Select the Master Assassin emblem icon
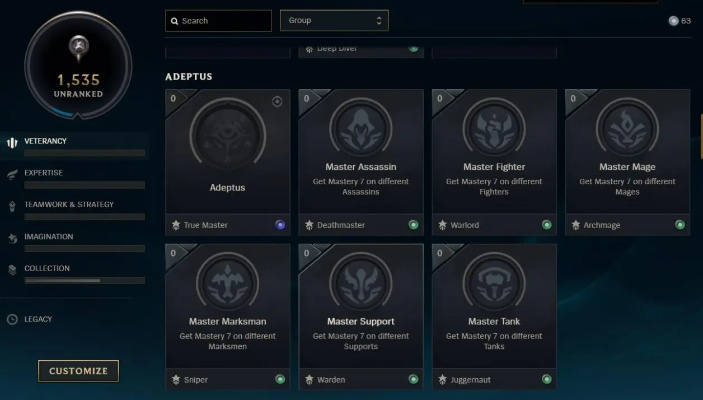This screenshot has height=400, width=703. click(361, 127)
